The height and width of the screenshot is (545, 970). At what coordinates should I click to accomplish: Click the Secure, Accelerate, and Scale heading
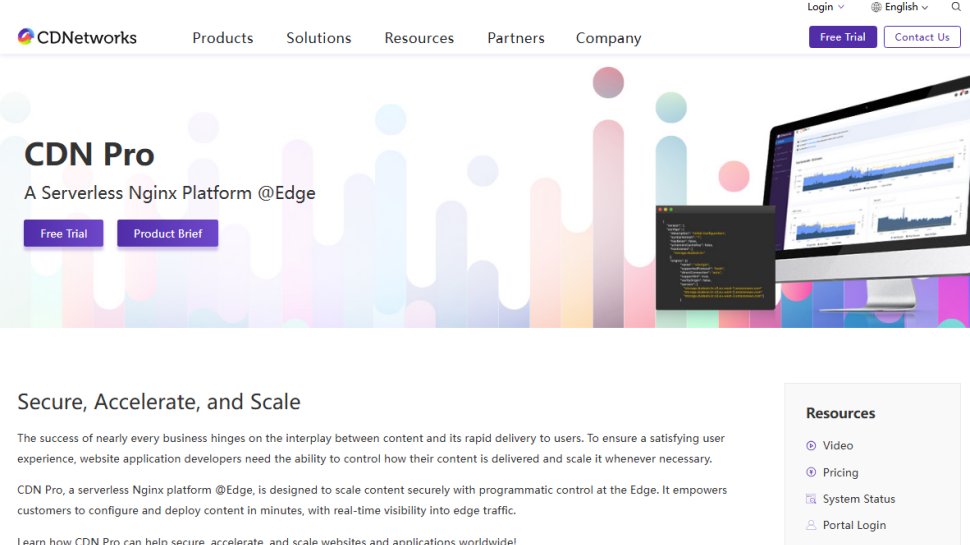tap(159, 402)
